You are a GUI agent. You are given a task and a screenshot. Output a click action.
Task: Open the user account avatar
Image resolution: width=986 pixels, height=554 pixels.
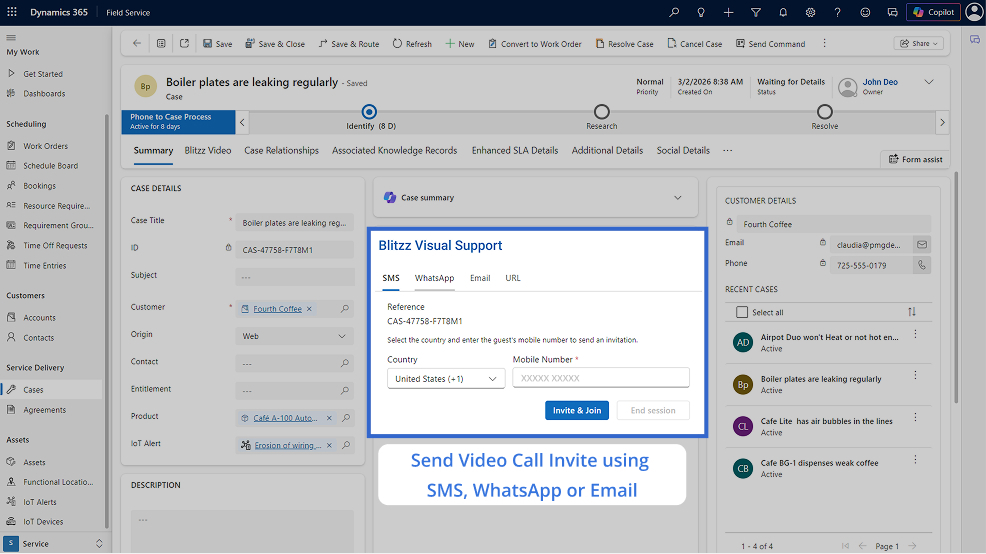click(974, 12)
